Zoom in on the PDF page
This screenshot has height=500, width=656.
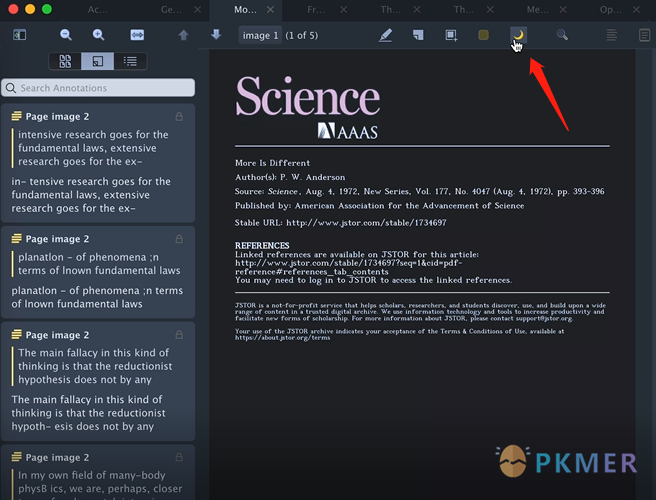tap(98, 35)
